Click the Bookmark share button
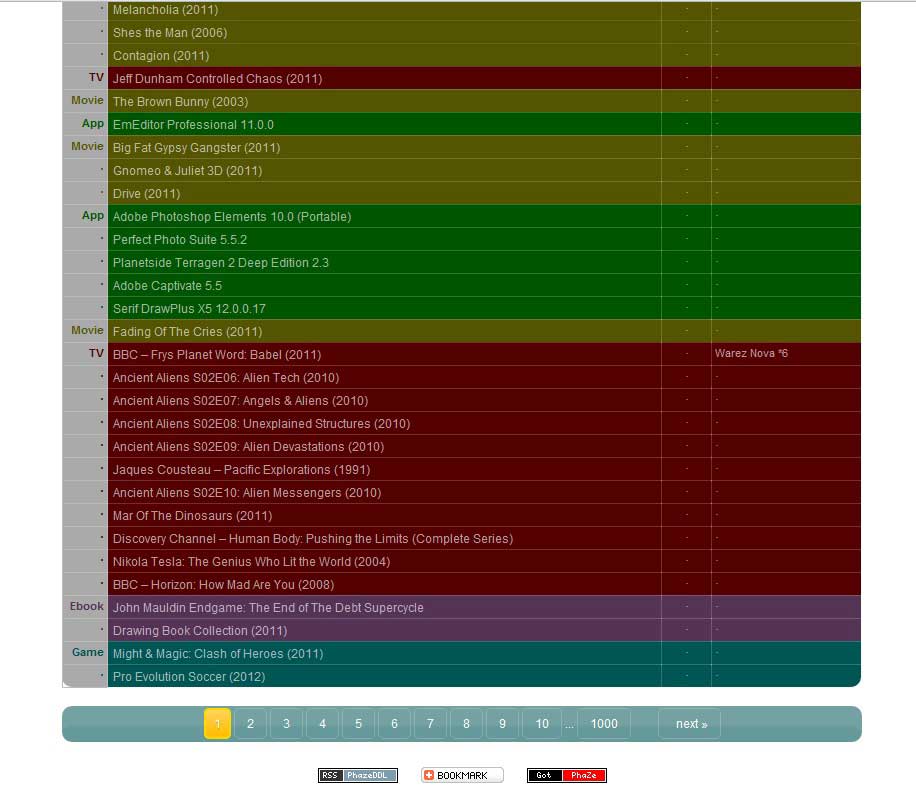The height and width of the screenshot is (789, 916). (462, 775)
